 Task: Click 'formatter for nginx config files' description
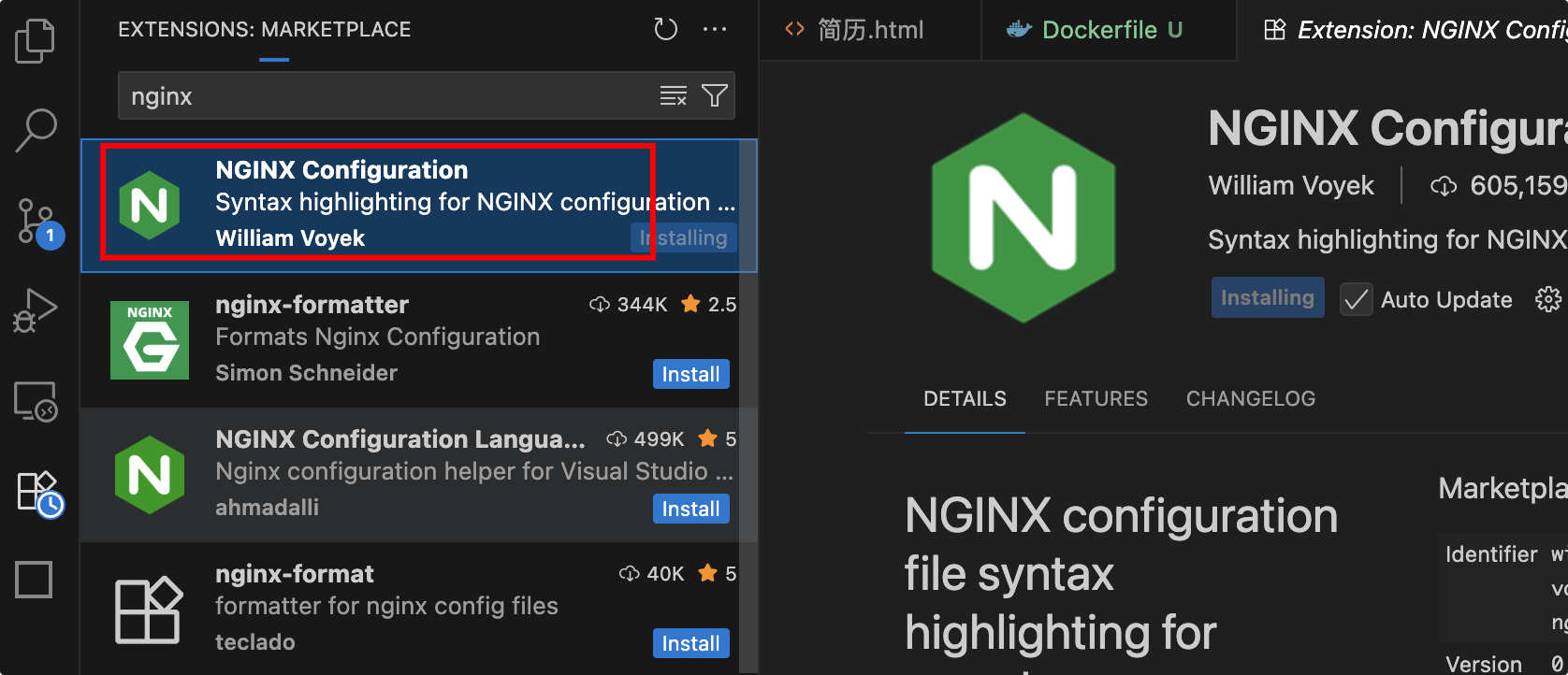click(386, 606)
